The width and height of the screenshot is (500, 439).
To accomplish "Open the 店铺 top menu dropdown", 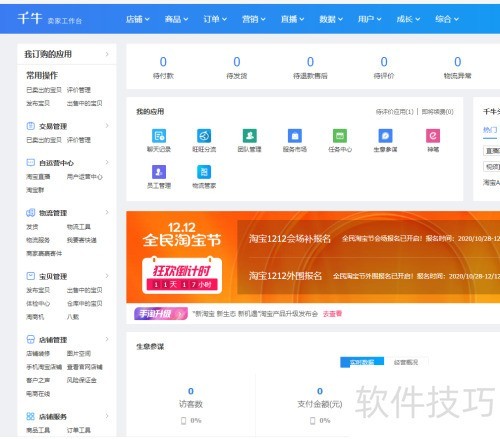I will click(x=137, y=19).
